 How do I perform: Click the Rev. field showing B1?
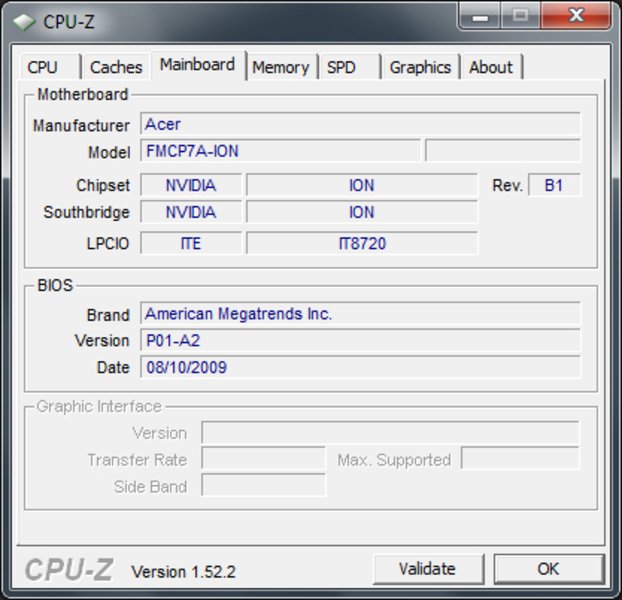(x=554, y=185)
